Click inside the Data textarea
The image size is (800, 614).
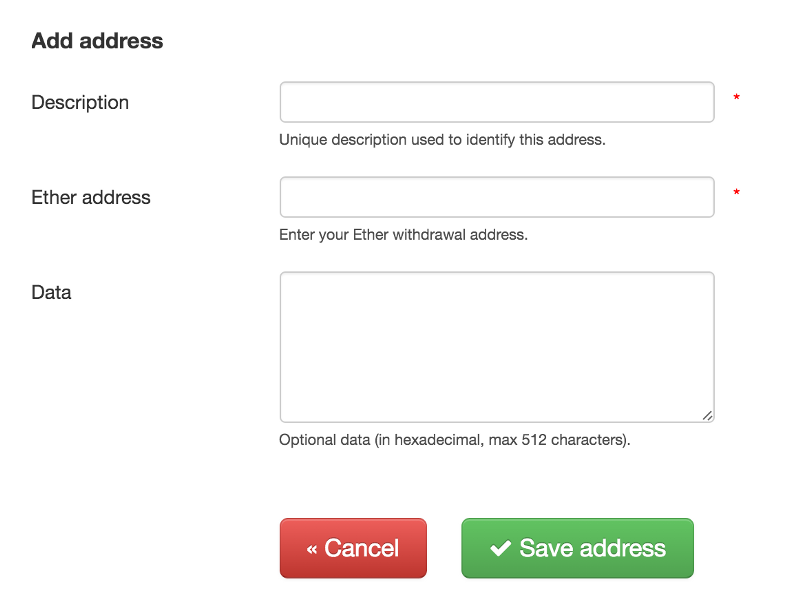[496, 346]
